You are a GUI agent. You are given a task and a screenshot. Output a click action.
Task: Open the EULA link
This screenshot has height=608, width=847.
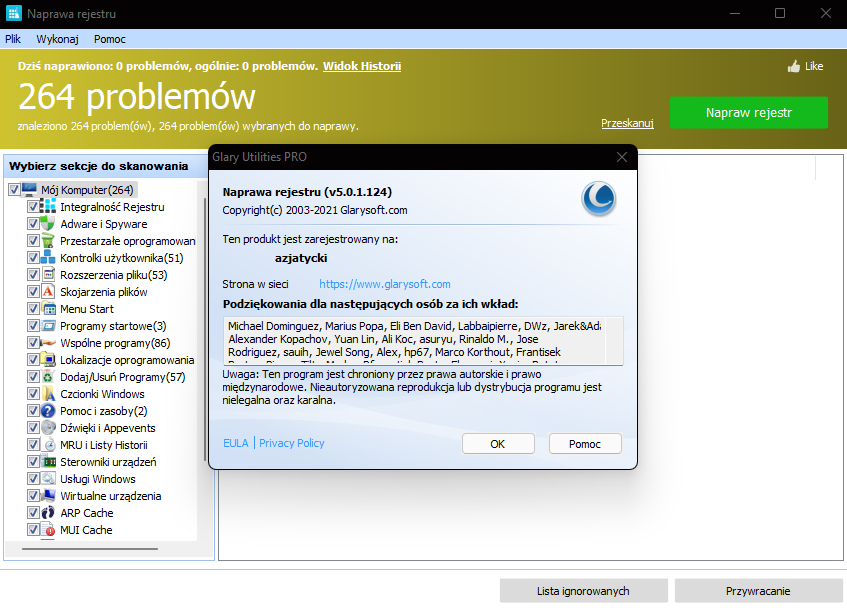click(x=236, y=443)
